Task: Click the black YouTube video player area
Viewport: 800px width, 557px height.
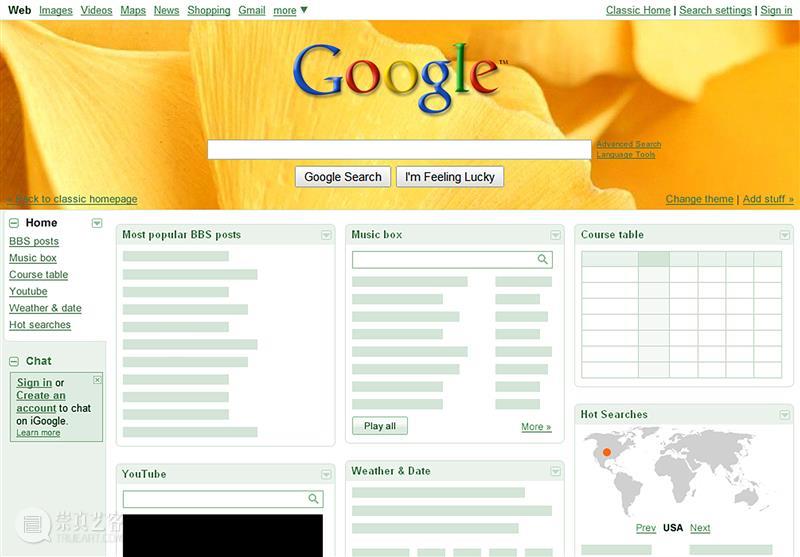Action: click(x=223, y=536)
